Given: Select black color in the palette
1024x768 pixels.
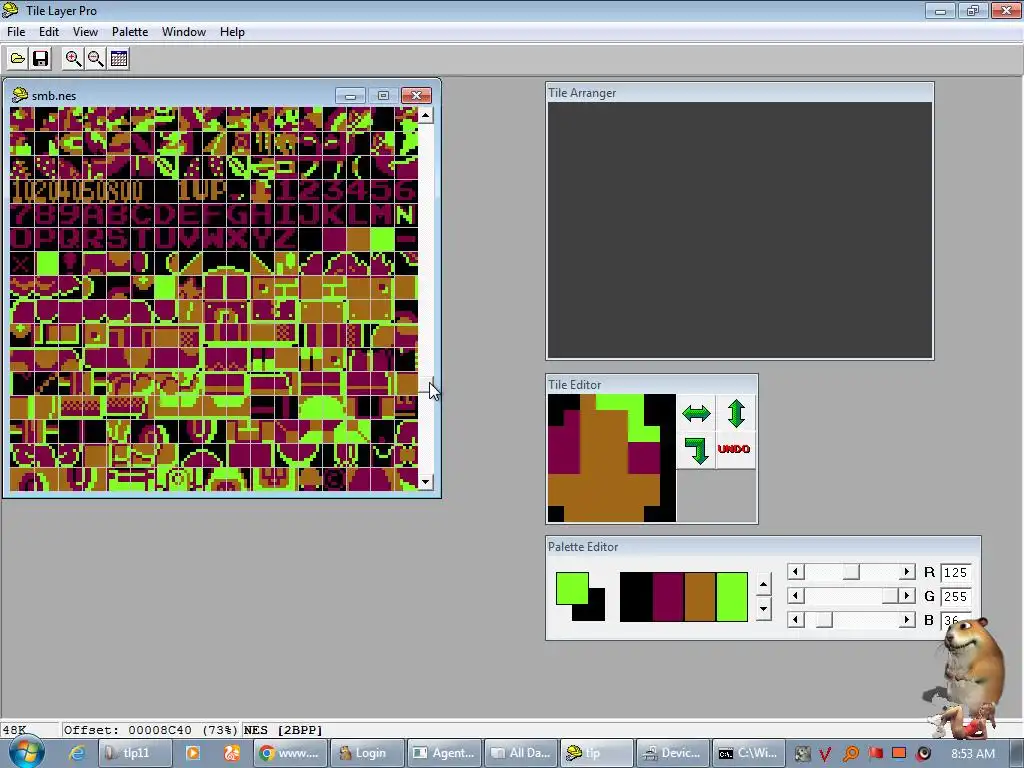Looking at the screenshot, I should pos(635,597).
